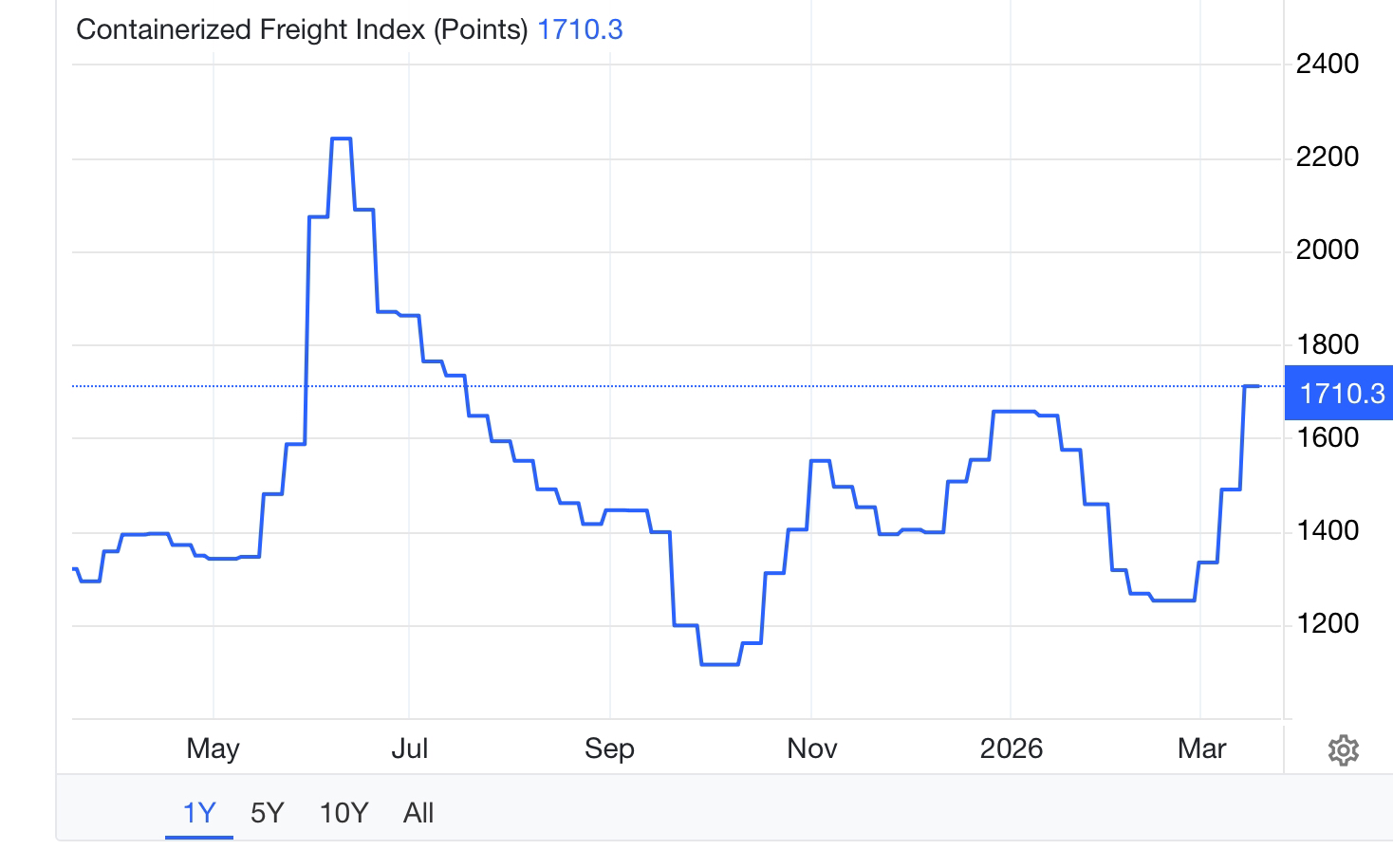Image resolution: width=1393 pixels, height=868 pixels.
Task: Click the 2026 label on time axis
Action: point(1011,748)
